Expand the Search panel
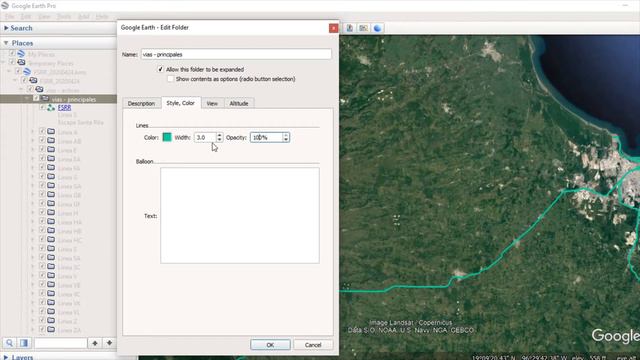The height and width of the screenshot is (360, 640). 6,28
